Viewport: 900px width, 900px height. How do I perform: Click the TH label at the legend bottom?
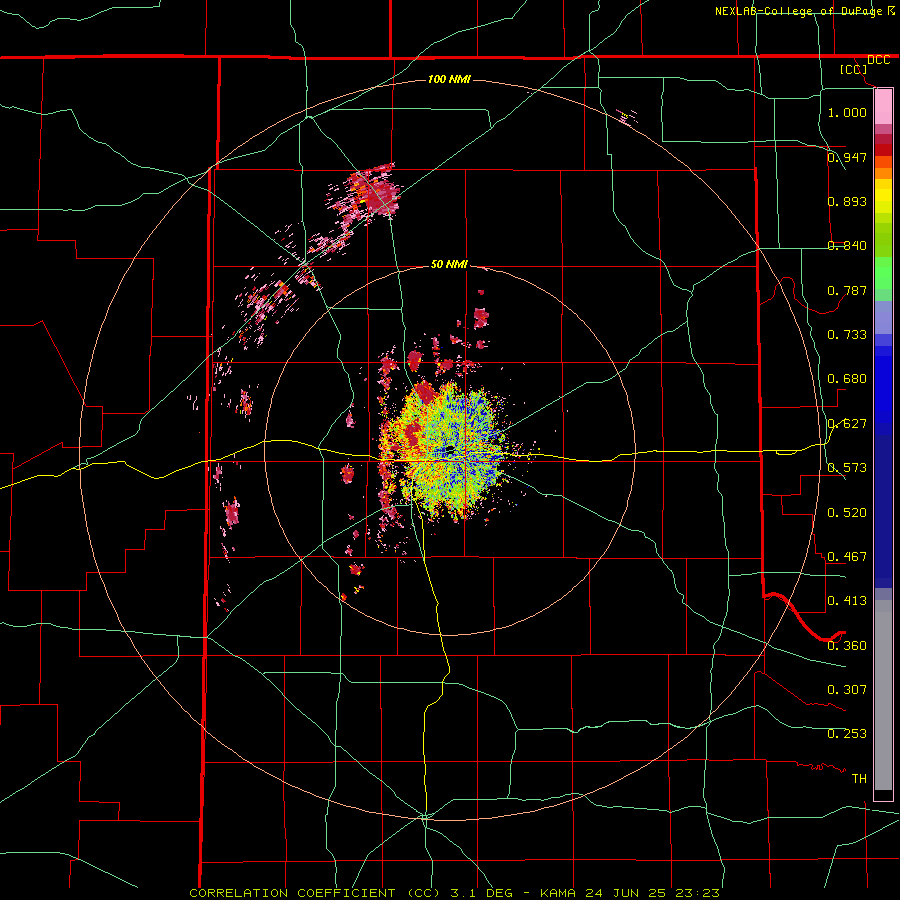pos(859,779)
